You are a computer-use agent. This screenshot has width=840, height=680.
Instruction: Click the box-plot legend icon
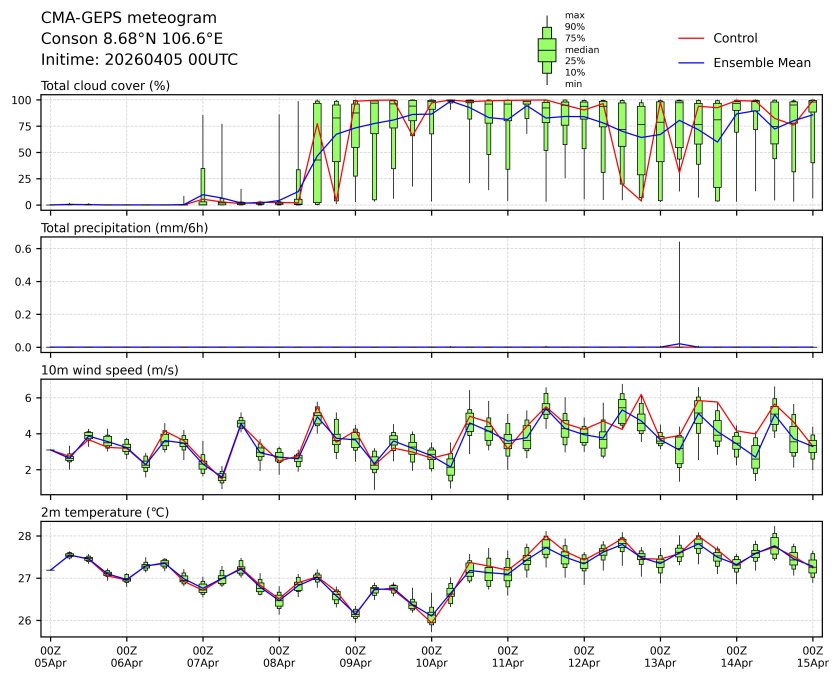tap(547, 50)
